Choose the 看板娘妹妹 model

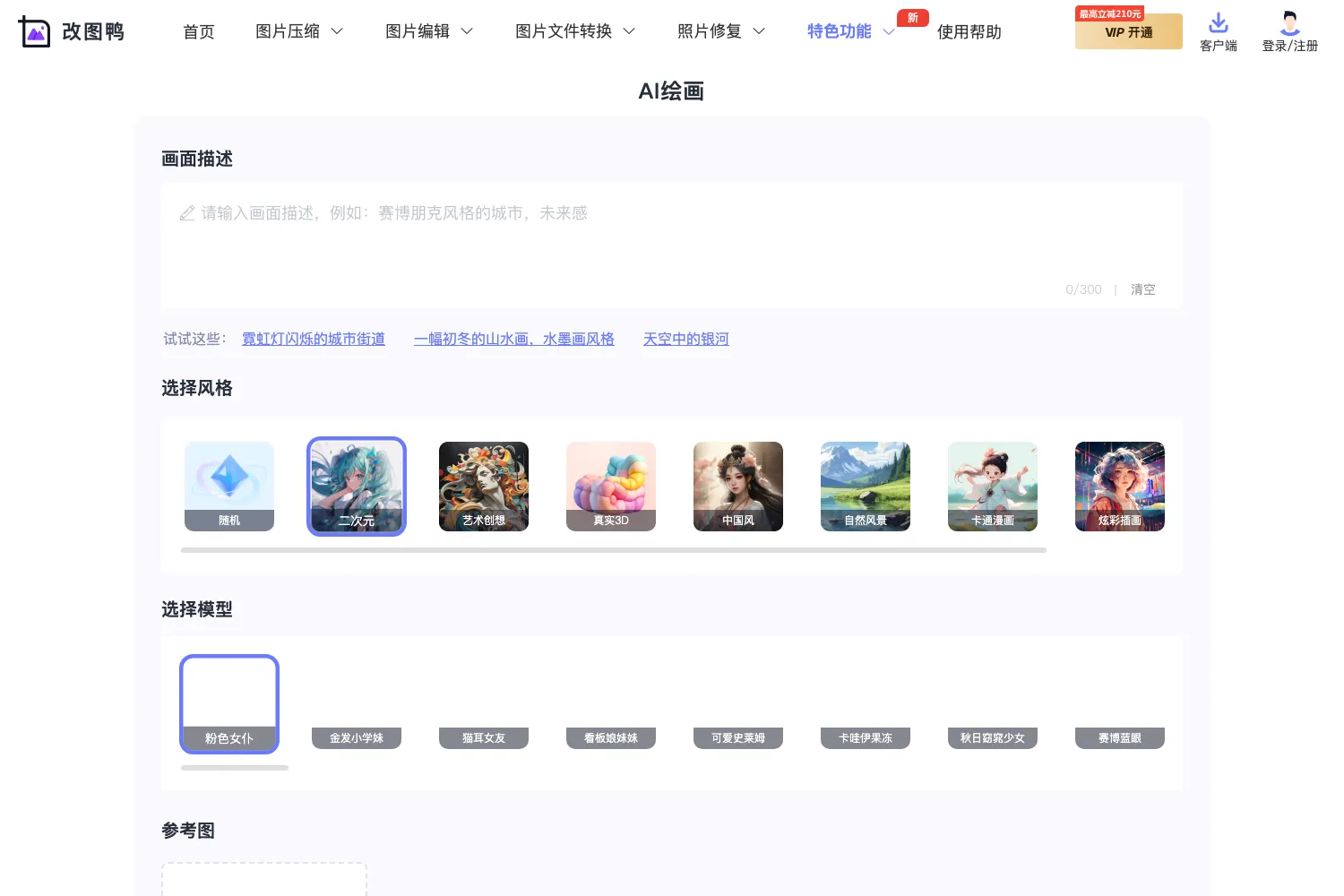pyautogui.click(x=611, y=704)
